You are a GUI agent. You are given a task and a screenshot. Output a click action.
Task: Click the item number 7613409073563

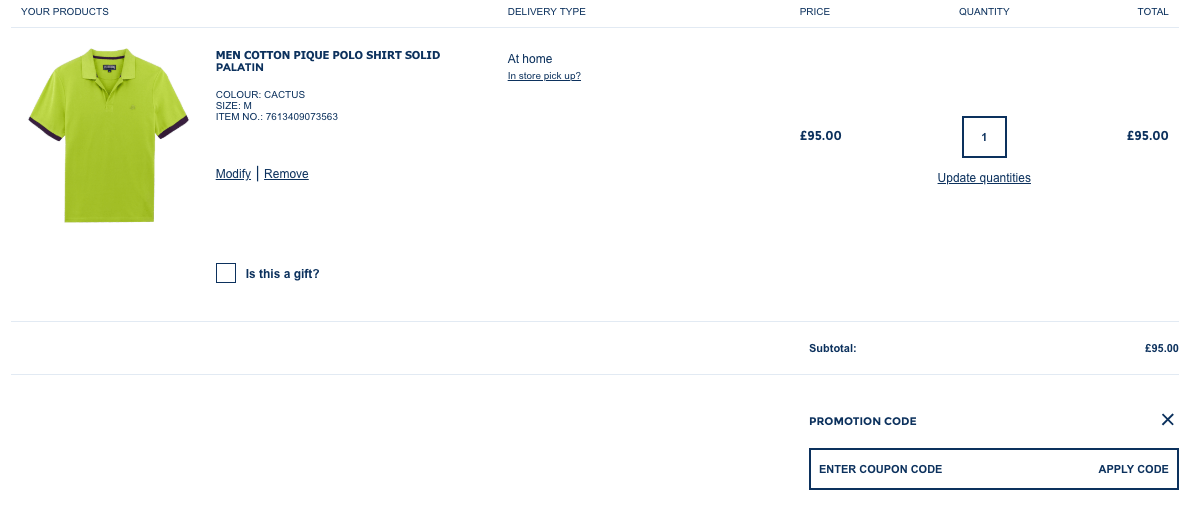pos(301,116)
